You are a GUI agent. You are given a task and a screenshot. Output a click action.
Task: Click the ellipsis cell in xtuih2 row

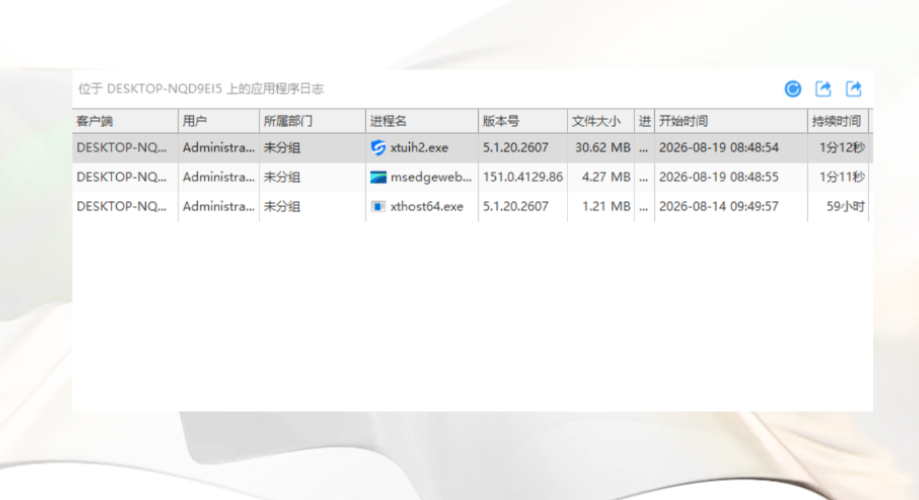(x=644, y=148)
